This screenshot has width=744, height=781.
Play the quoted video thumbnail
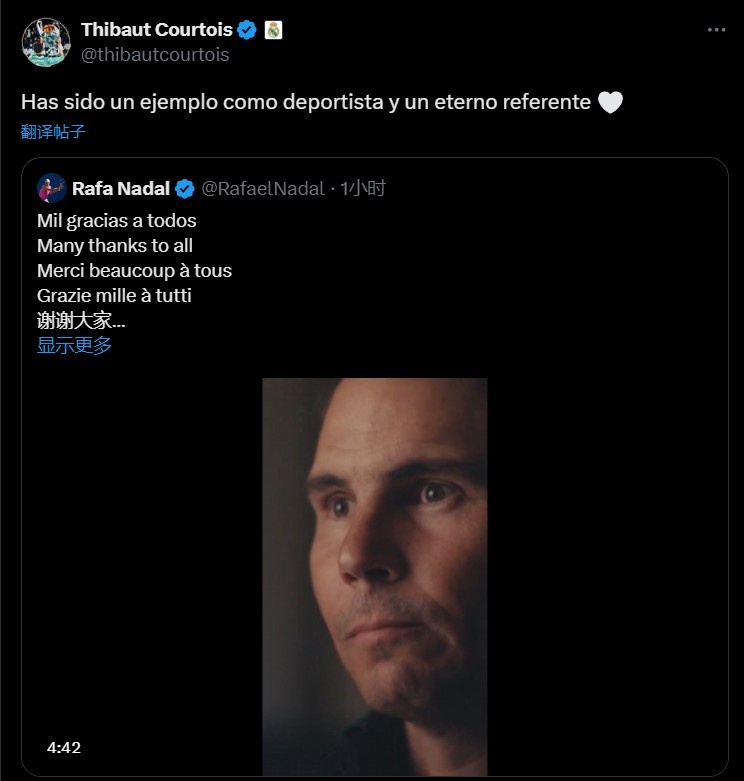point(374,576)
